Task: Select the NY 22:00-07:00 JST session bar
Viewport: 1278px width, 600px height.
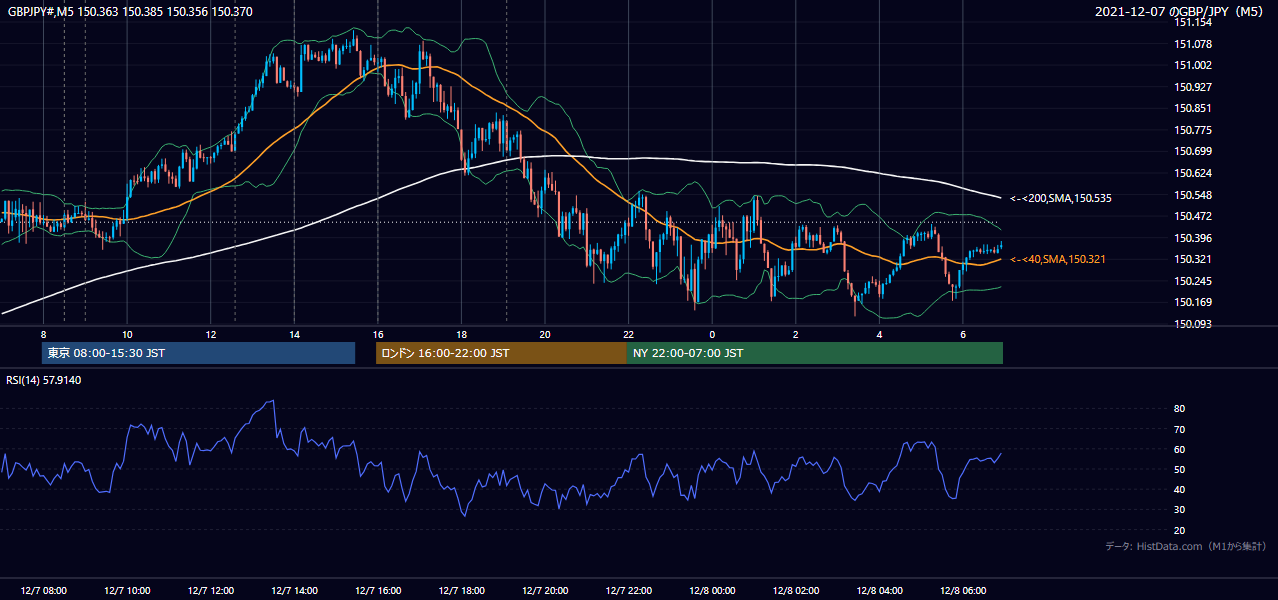Action: [815, 353]
